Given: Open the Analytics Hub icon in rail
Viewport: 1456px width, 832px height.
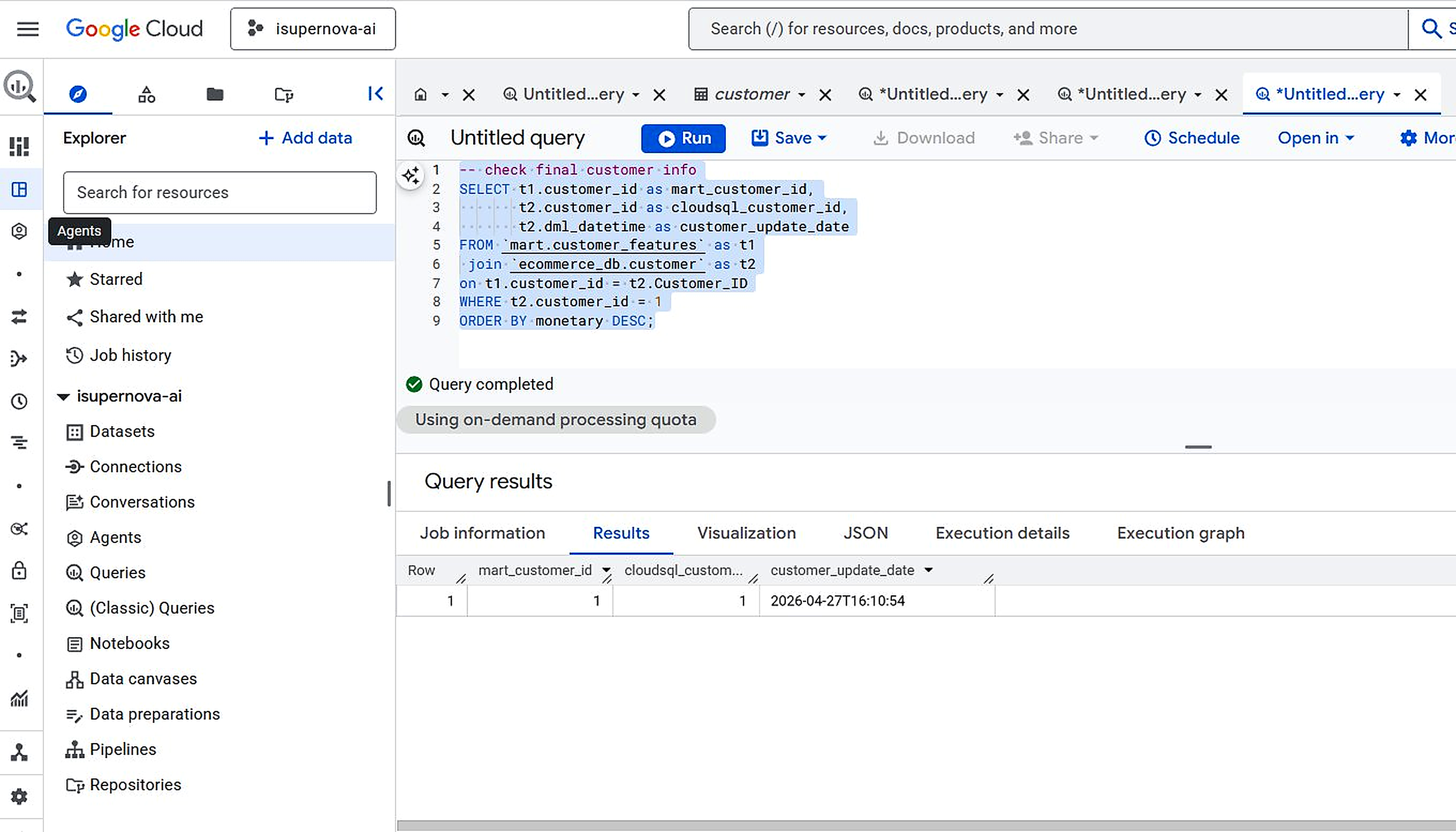Looking at the screenshot, I should tap(19, 528).
